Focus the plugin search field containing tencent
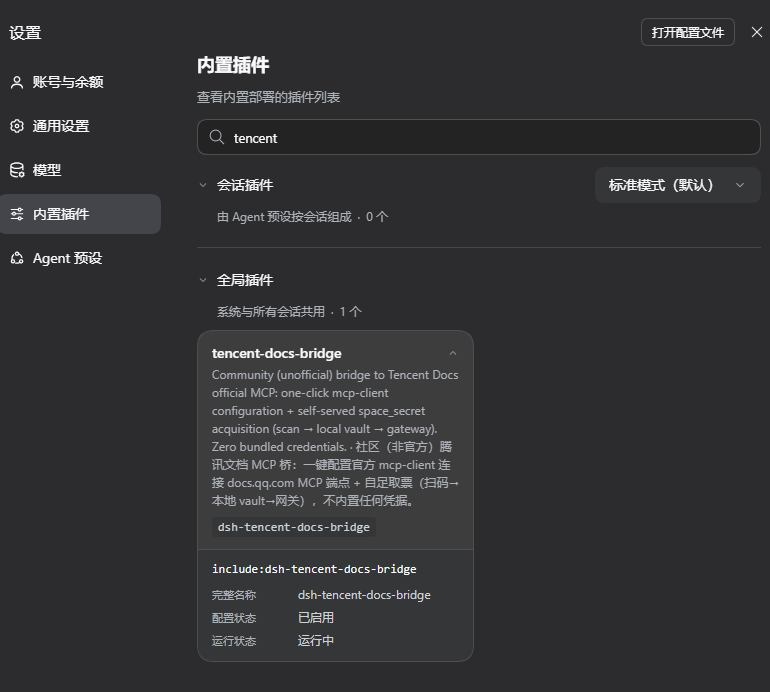The image size is (770, 692). tap(479, 138)
